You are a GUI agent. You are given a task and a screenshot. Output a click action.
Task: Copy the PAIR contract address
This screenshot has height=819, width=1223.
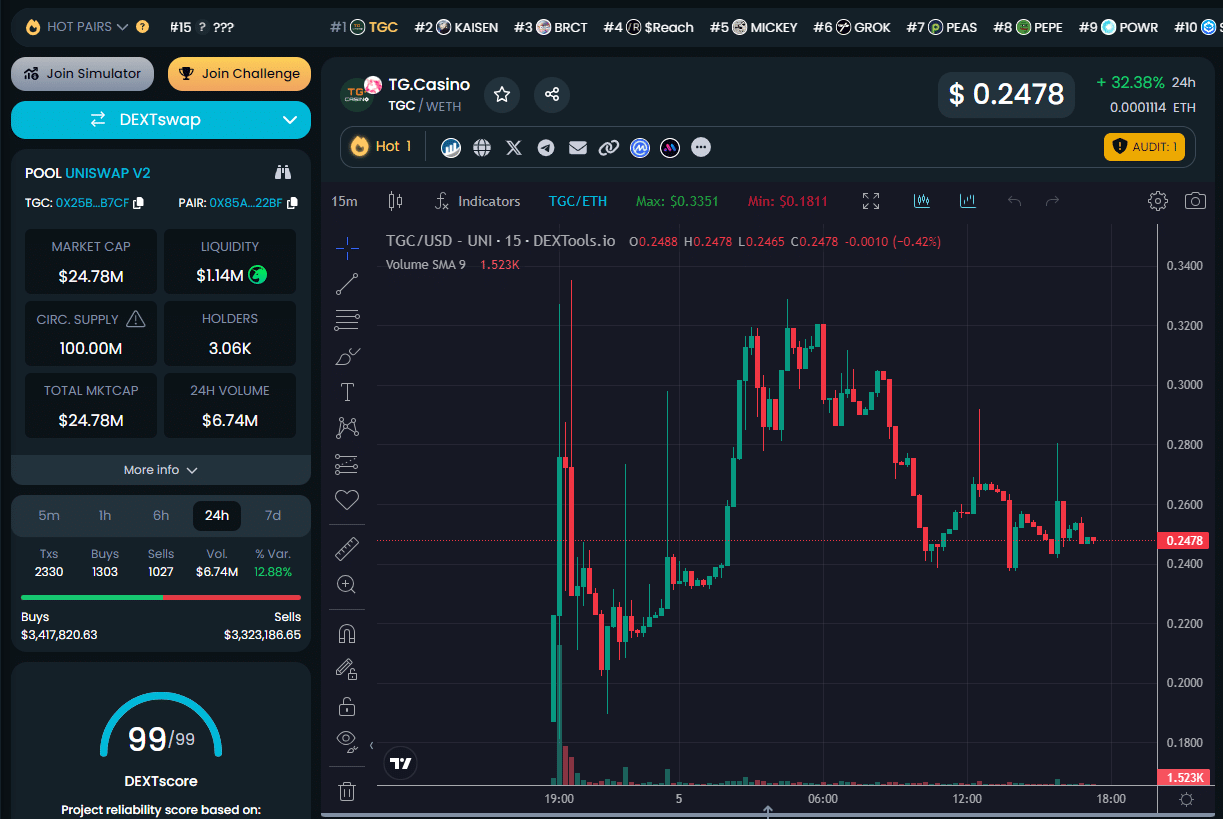[292, 203]
